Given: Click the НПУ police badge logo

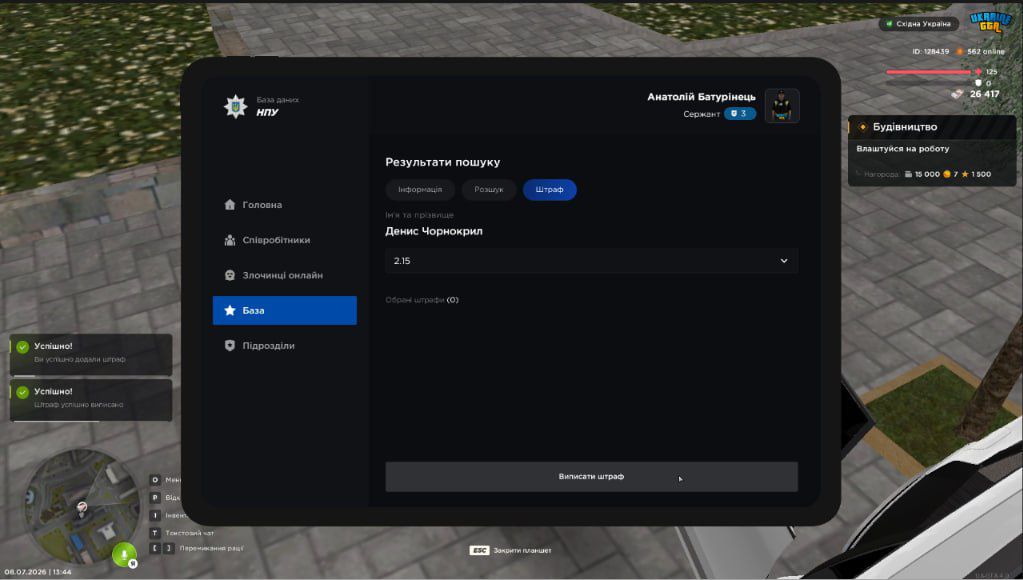Looking at the screenshot, I should click(236, 106).
